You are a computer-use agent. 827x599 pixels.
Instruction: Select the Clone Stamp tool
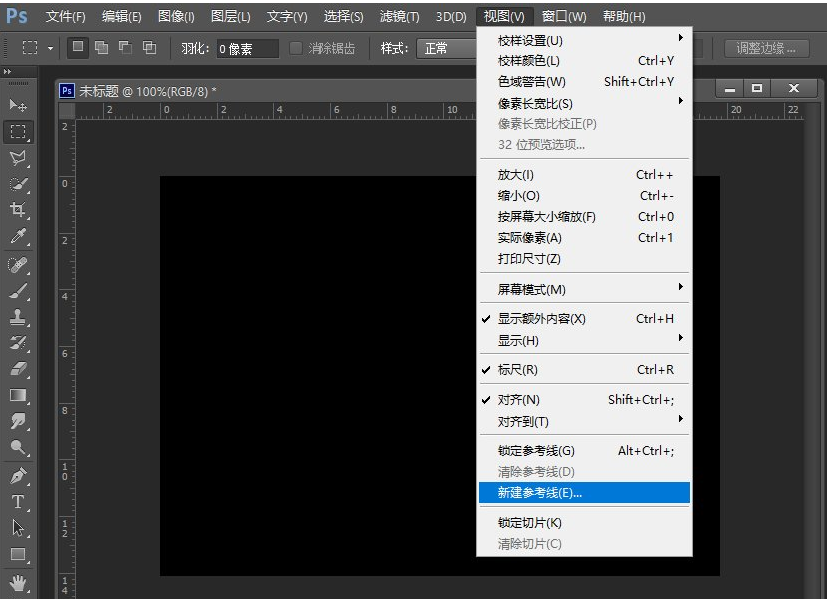[x=18, y=317]
